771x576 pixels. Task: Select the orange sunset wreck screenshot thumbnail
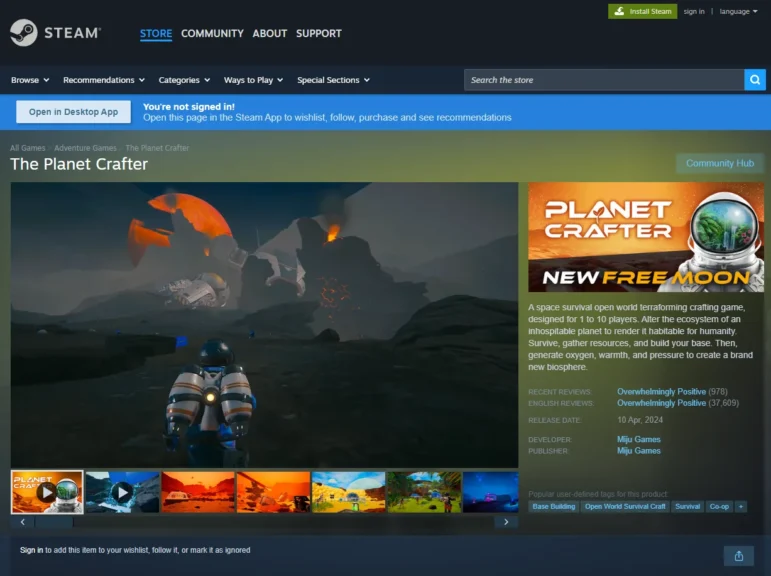tap(273, 492)
